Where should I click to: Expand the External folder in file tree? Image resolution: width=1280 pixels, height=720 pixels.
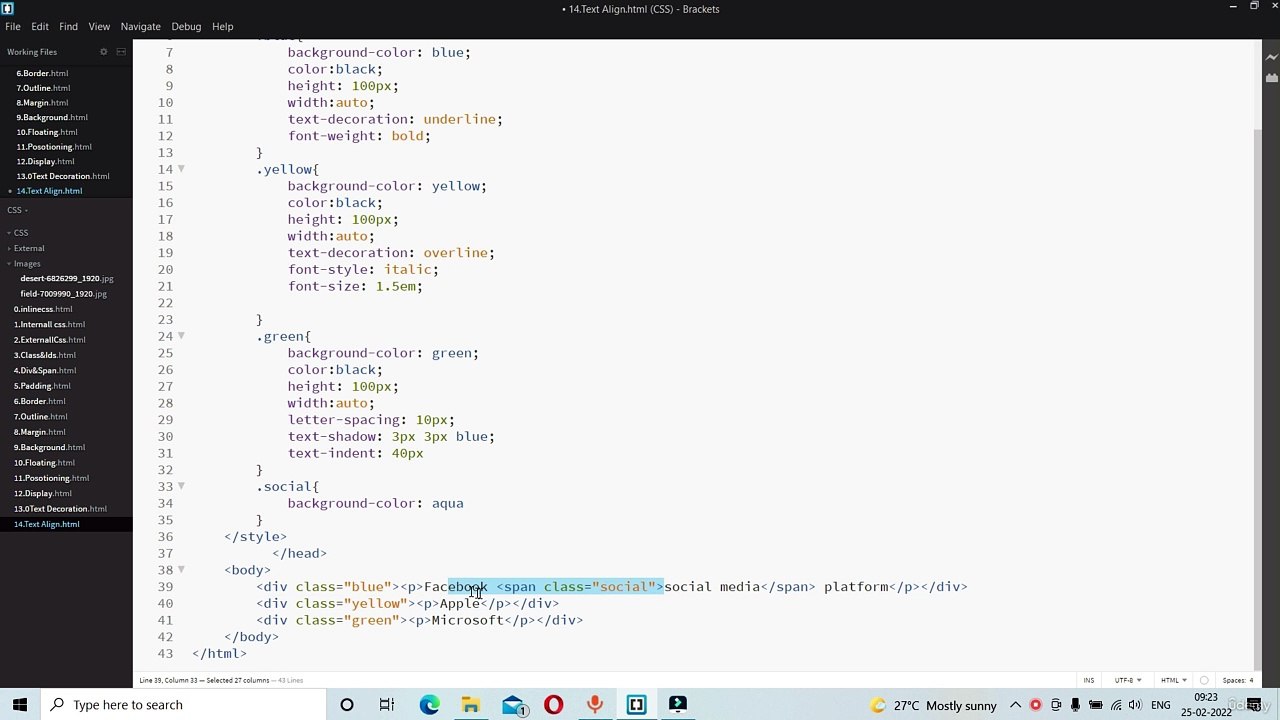(28, 248)
